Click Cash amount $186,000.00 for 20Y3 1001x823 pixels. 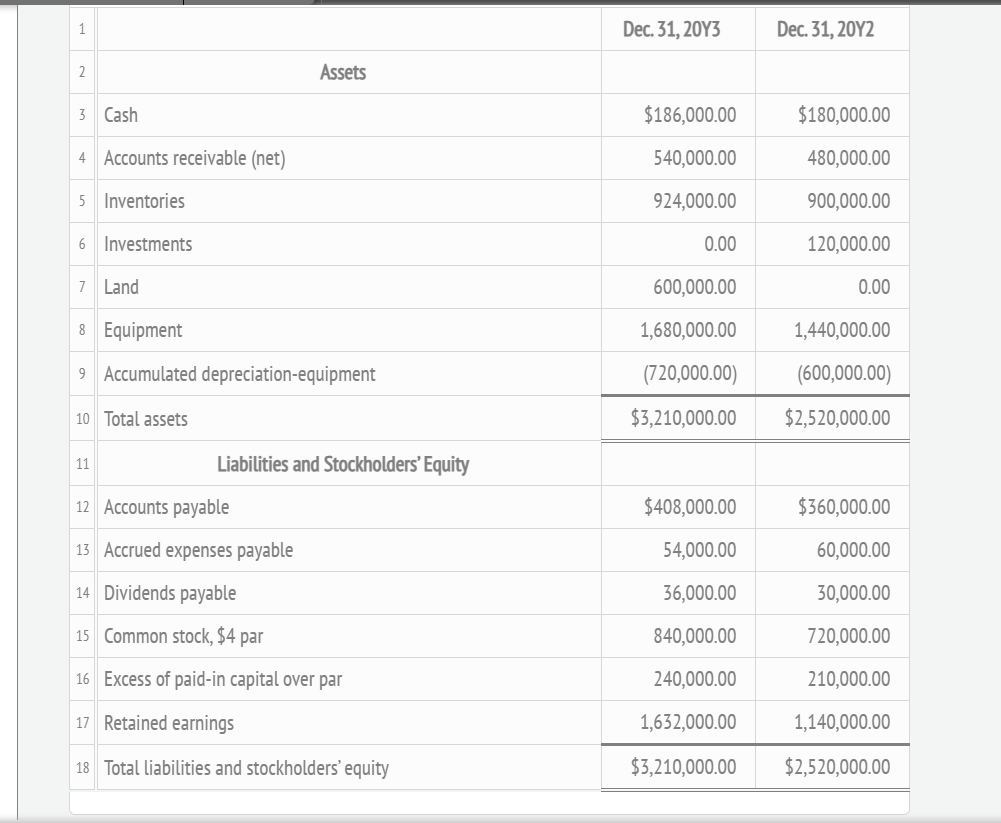(x=690, y=115)
